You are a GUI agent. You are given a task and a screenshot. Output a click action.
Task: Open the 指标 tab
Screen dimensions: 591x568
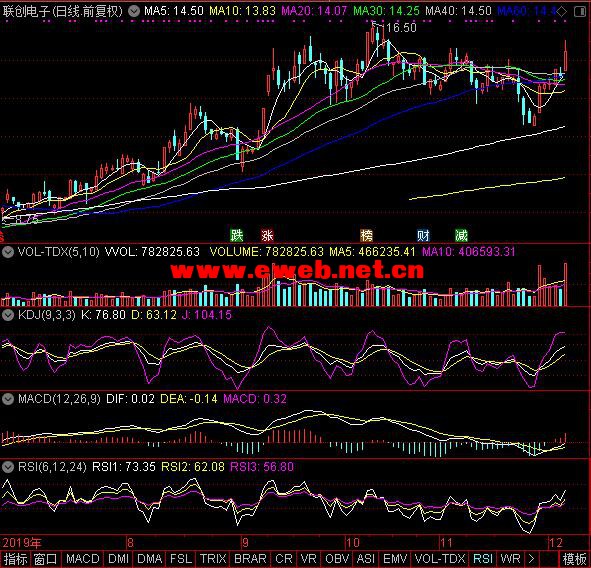15,559
